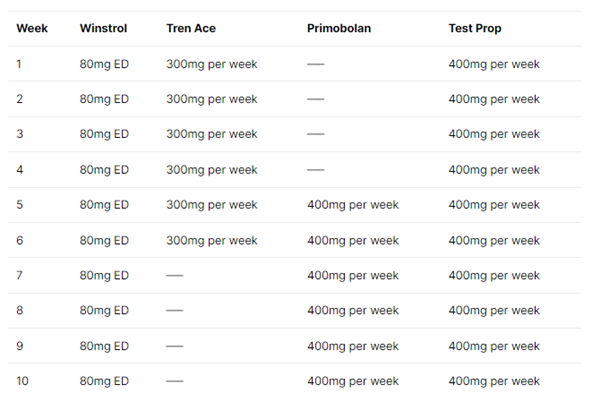Click week 8 Primobolan 400mg per week cell
The width and height of the screenshot is (601, 419).
(x=353, y=310)
